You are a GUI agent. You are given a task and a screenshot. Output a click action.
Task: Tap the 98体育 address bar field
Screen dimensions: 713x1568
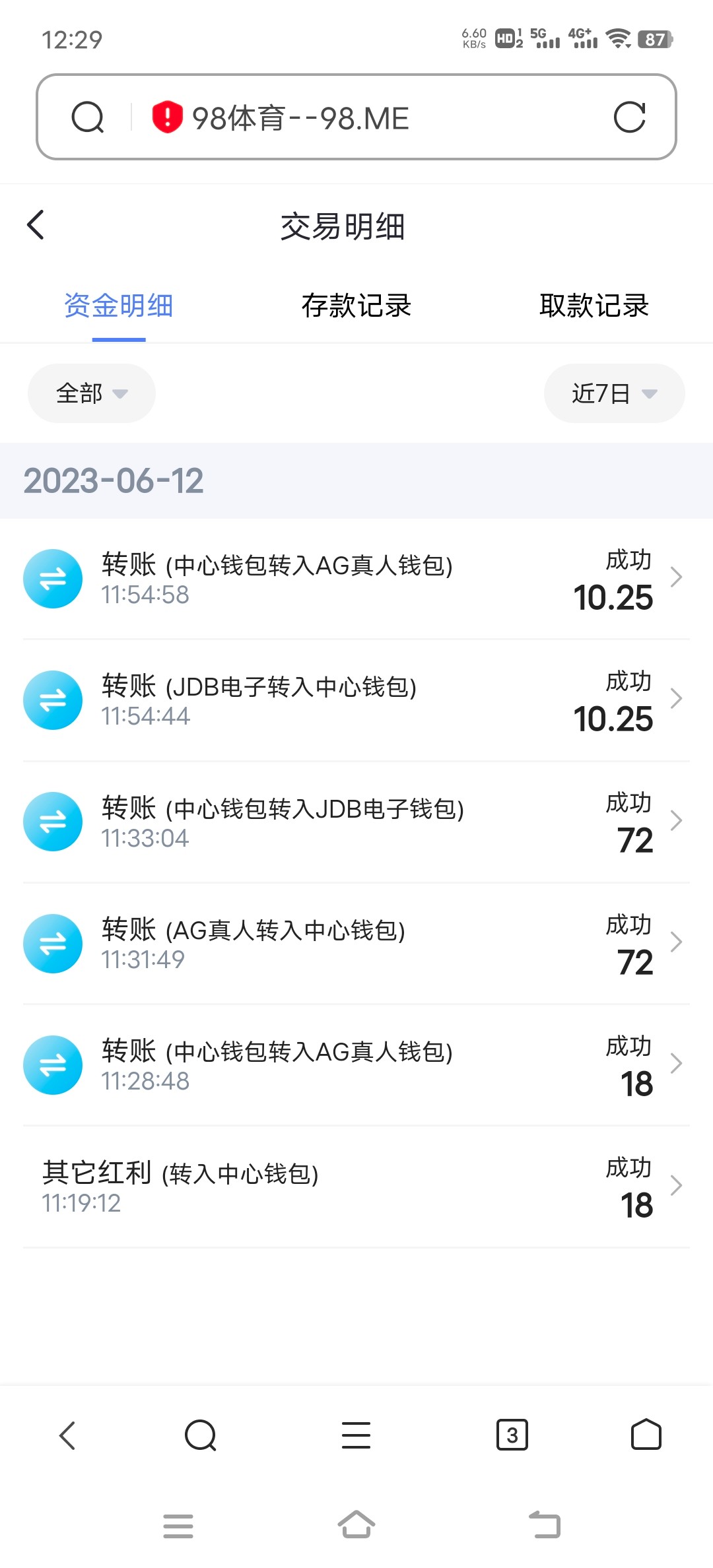(x=370, y=117)
